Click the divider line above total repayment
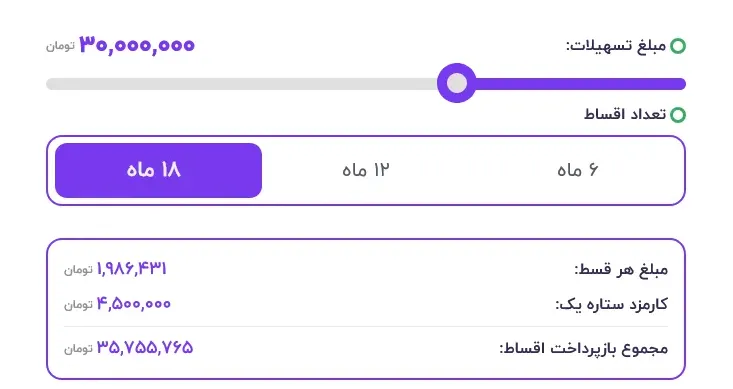 366,326
